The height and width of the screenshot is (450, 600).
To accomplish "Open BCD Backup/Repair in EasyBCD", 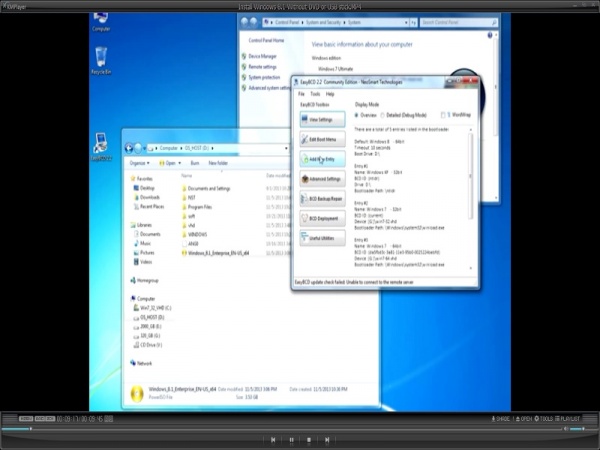I will (322, 199).
